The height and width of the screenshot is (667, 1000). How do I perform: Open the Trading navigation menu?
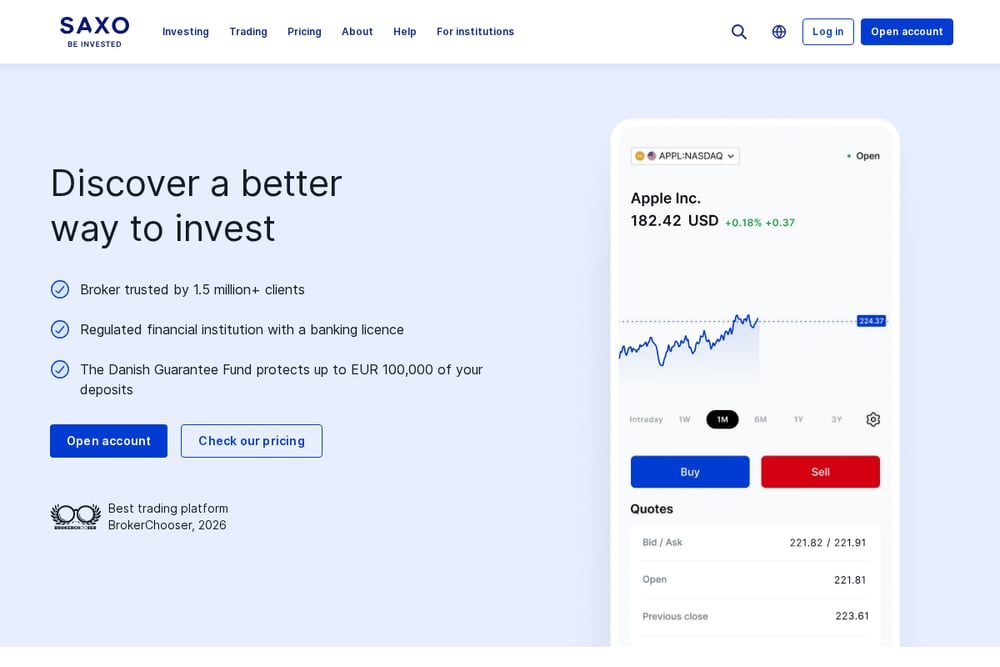click(248, 32)
